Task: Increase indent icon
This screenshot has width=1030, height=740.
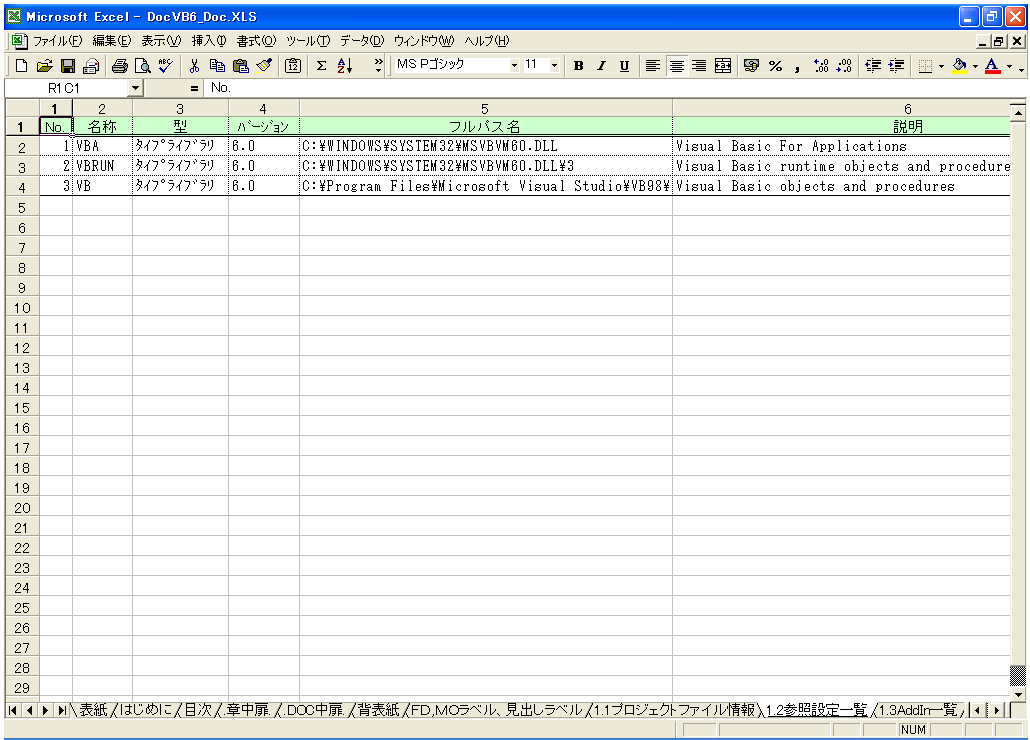Action: [896, 66]
